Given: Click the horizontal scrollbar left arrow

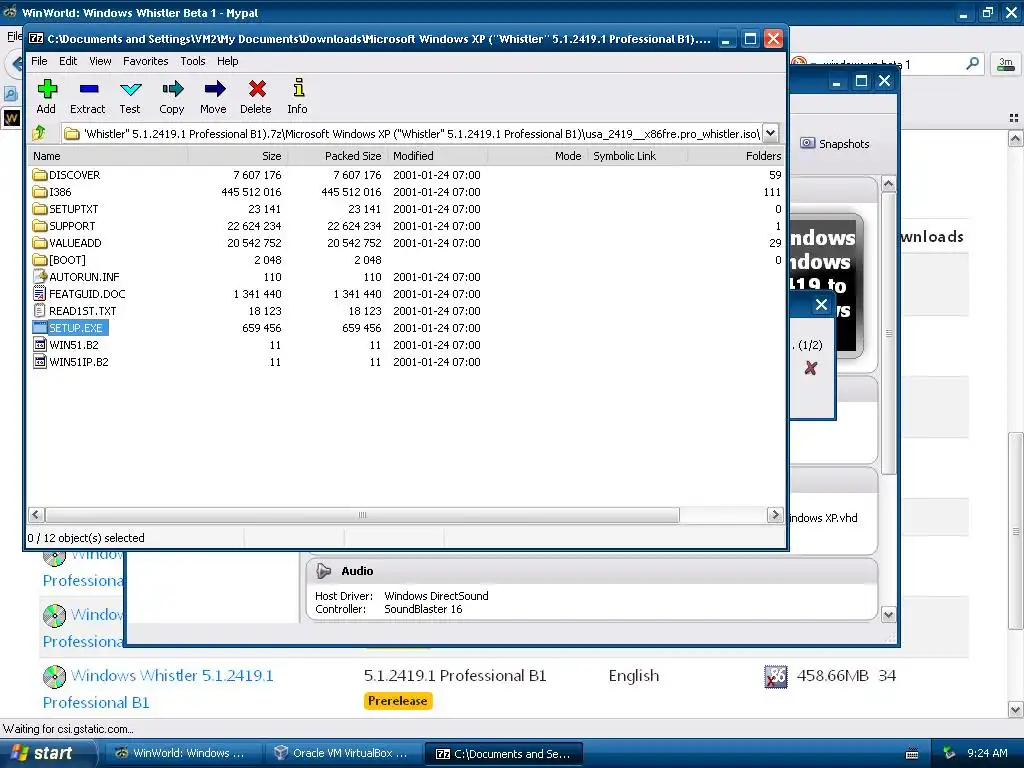Looking at the screenshot, I should 37,515.
